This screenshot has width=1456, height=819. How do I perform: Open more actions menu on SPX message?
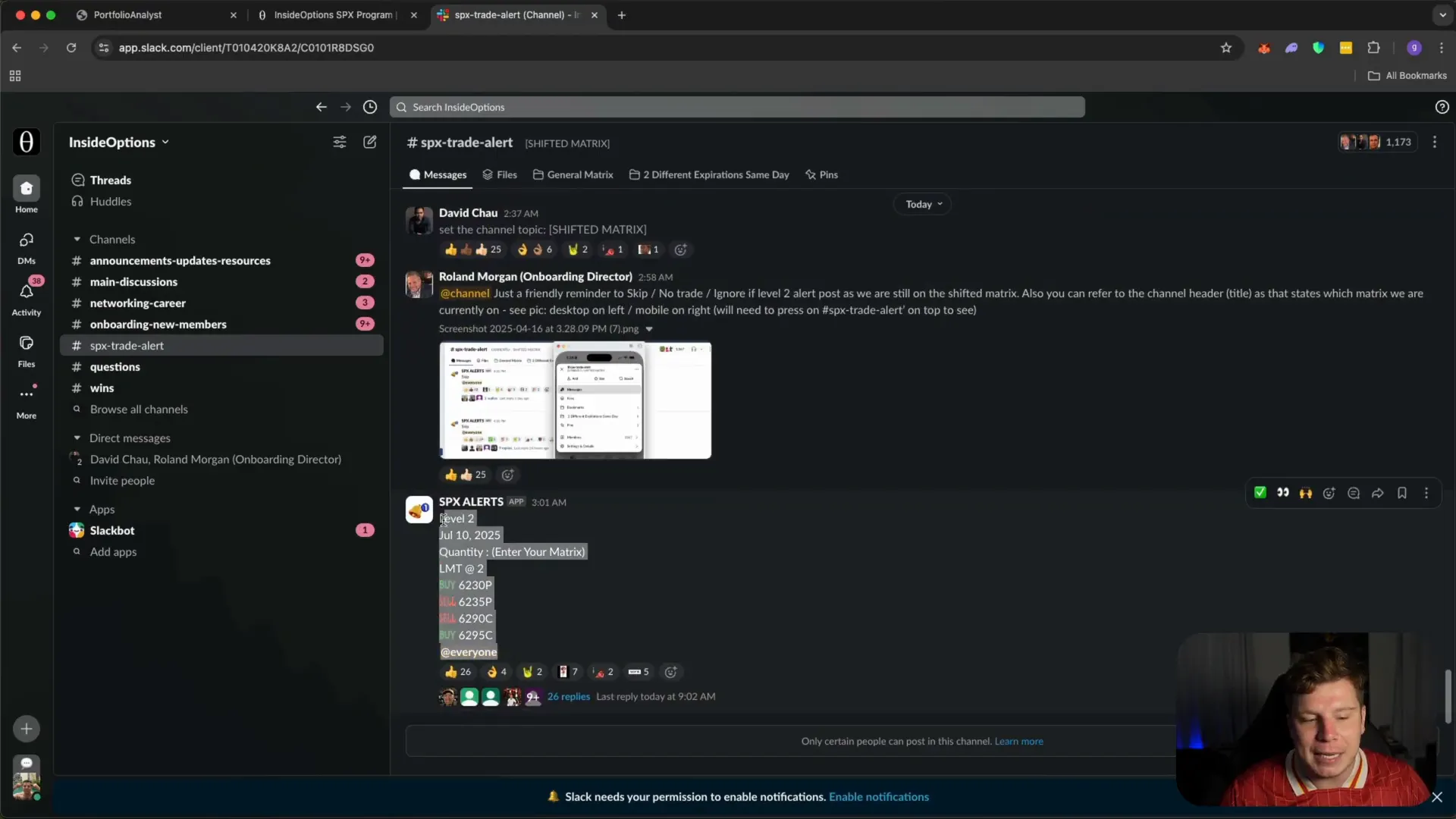click(1426, 493)
